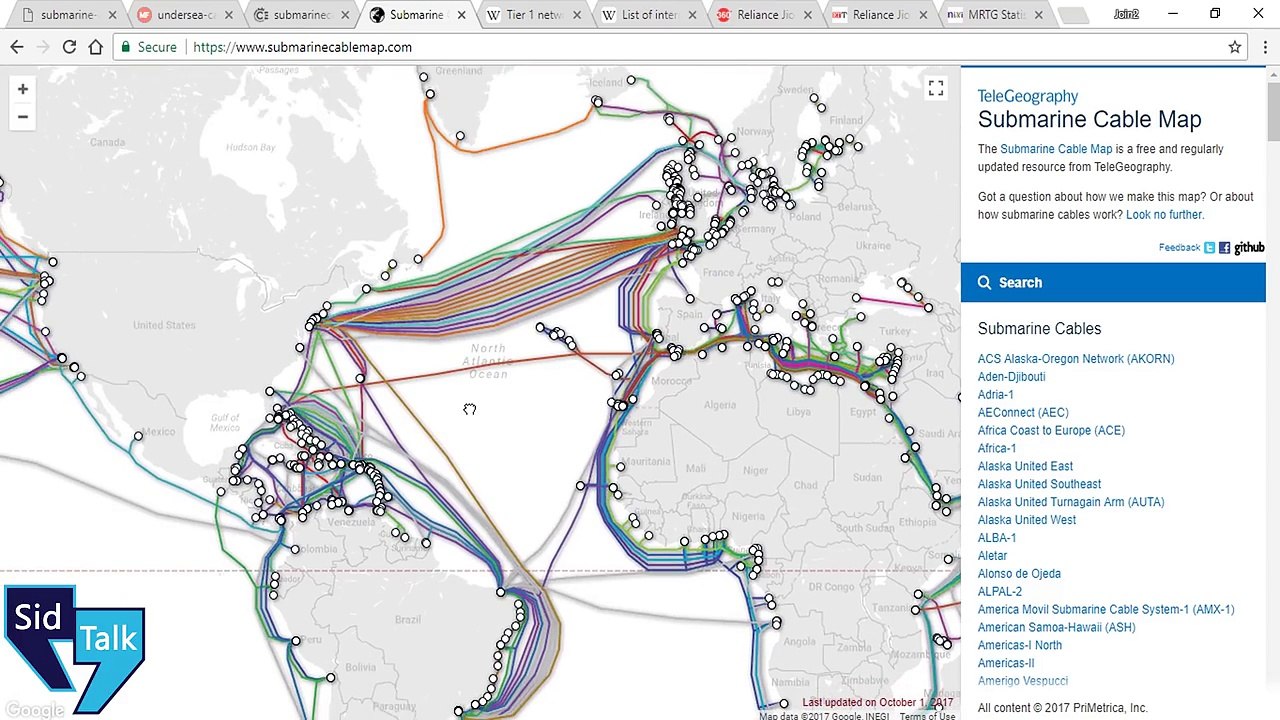This screenshot has height=720, width=1280.
Task: Open the github link icon
Action: (1249, 248)
